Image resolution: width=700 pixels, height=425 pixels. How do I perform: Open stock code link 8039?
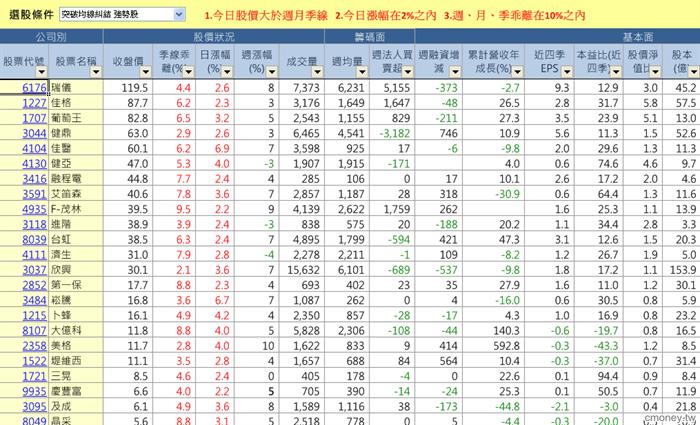tap(34, 239)
